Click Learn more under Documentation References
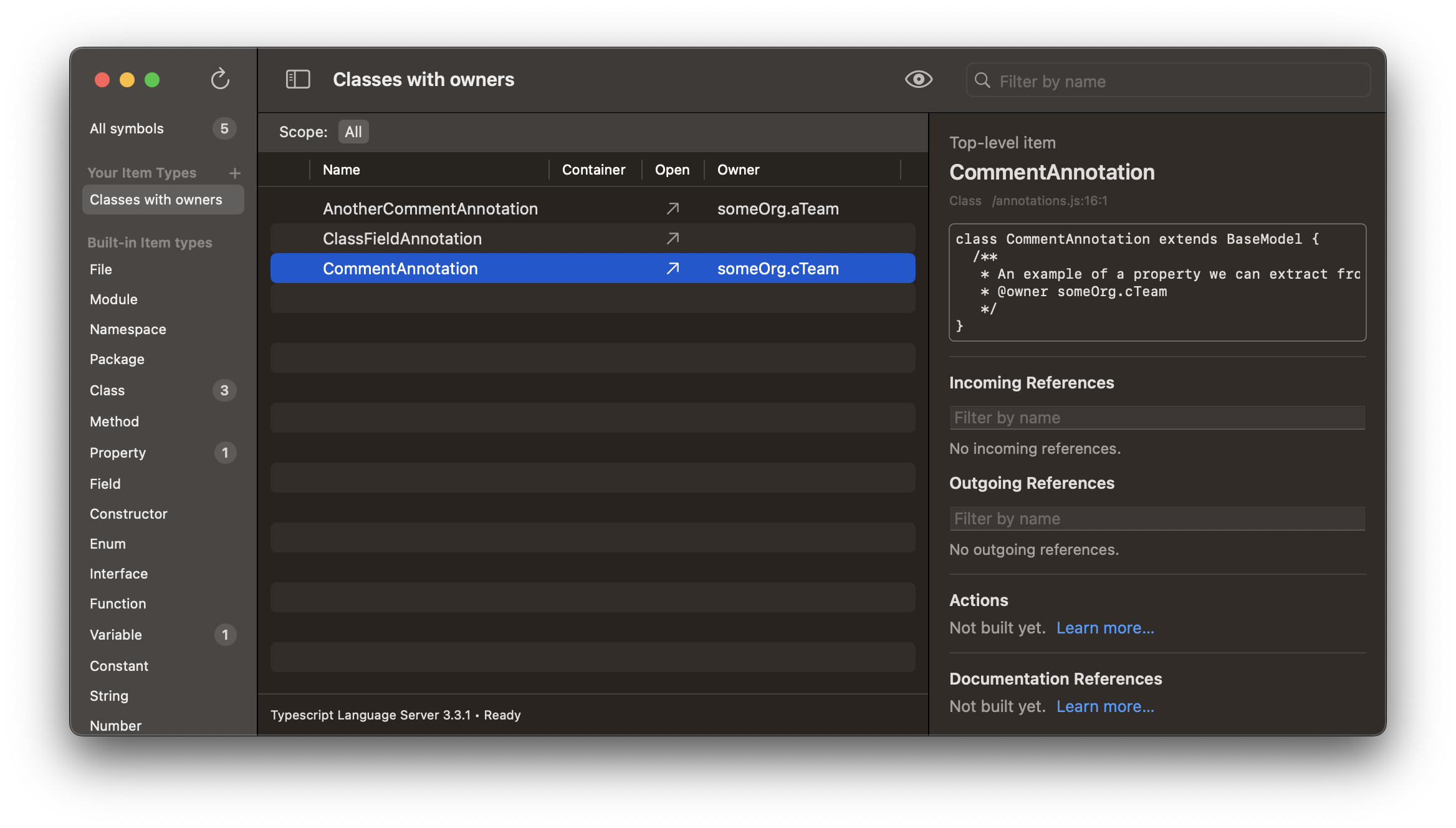 (1105, 706)
